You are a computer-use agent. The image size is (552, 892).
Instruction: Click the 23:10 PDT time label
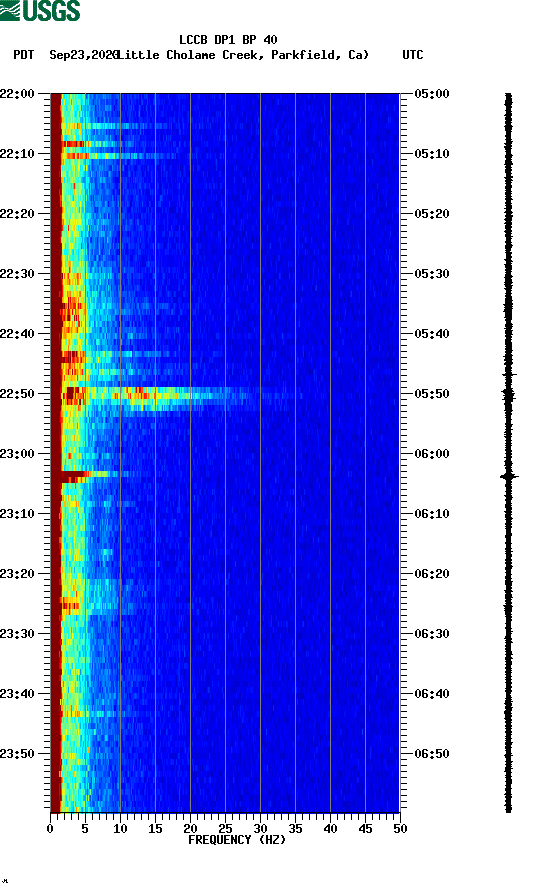coord(17,514)
